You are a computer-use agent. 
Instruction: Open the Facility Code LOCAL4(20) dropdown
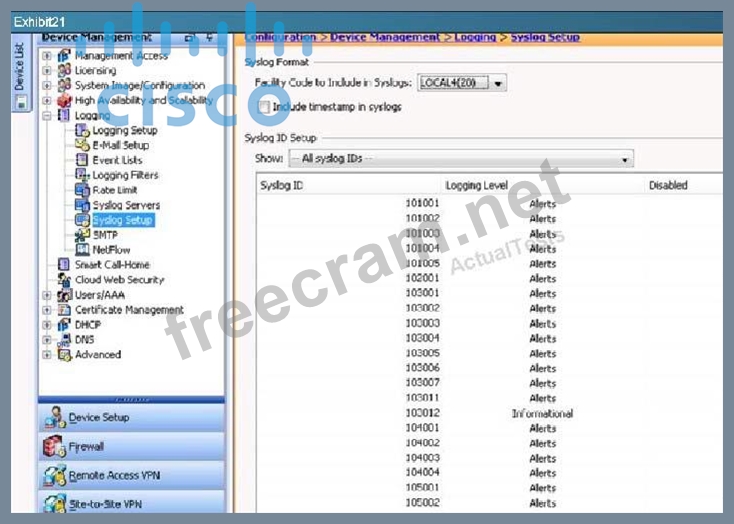(498, 84)
